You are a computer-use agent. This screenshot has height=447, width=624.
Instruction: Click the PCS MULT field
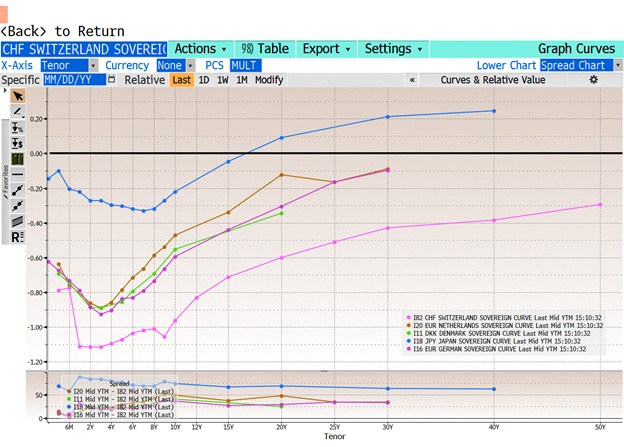coord(246,65)
